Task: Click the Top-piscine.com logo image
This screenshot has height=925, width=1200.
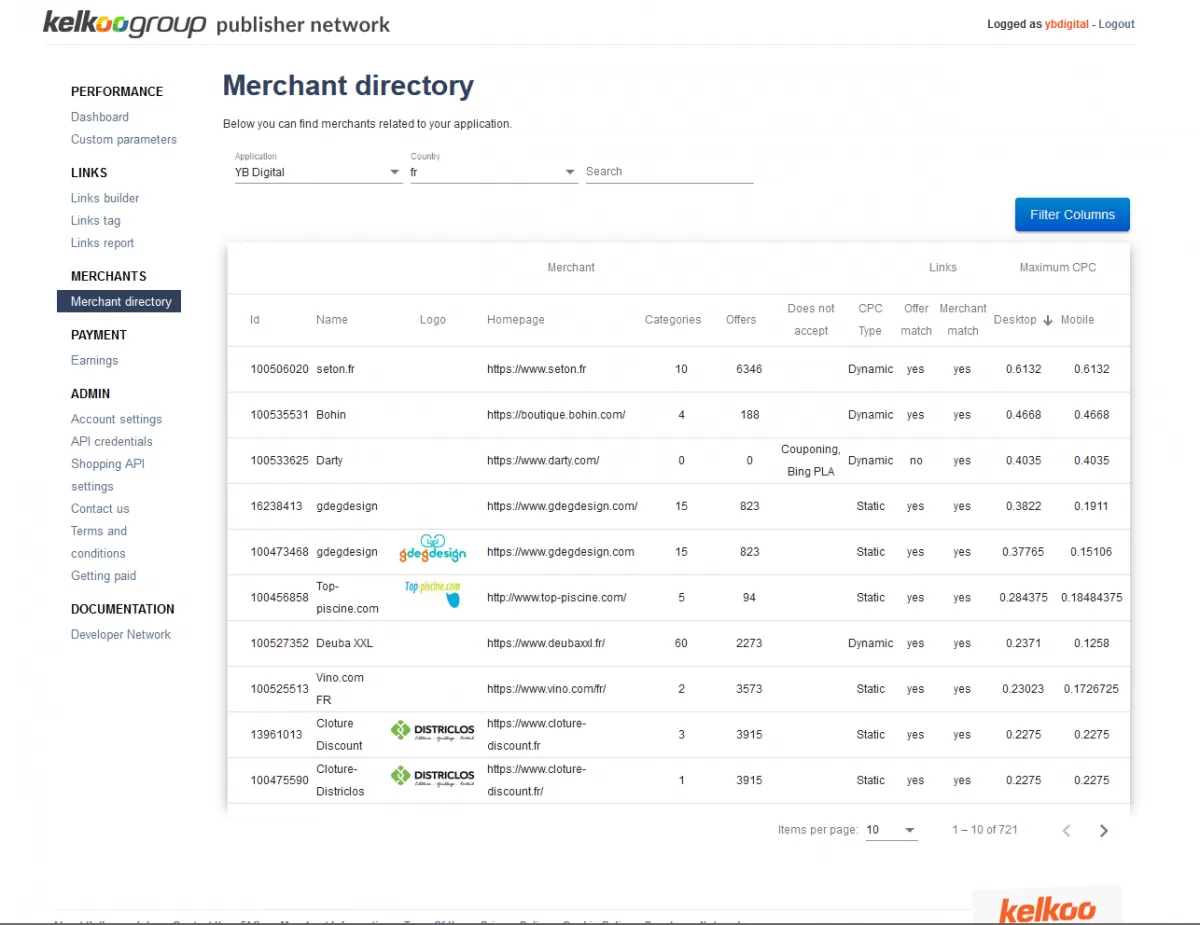Action: [433, 595]
